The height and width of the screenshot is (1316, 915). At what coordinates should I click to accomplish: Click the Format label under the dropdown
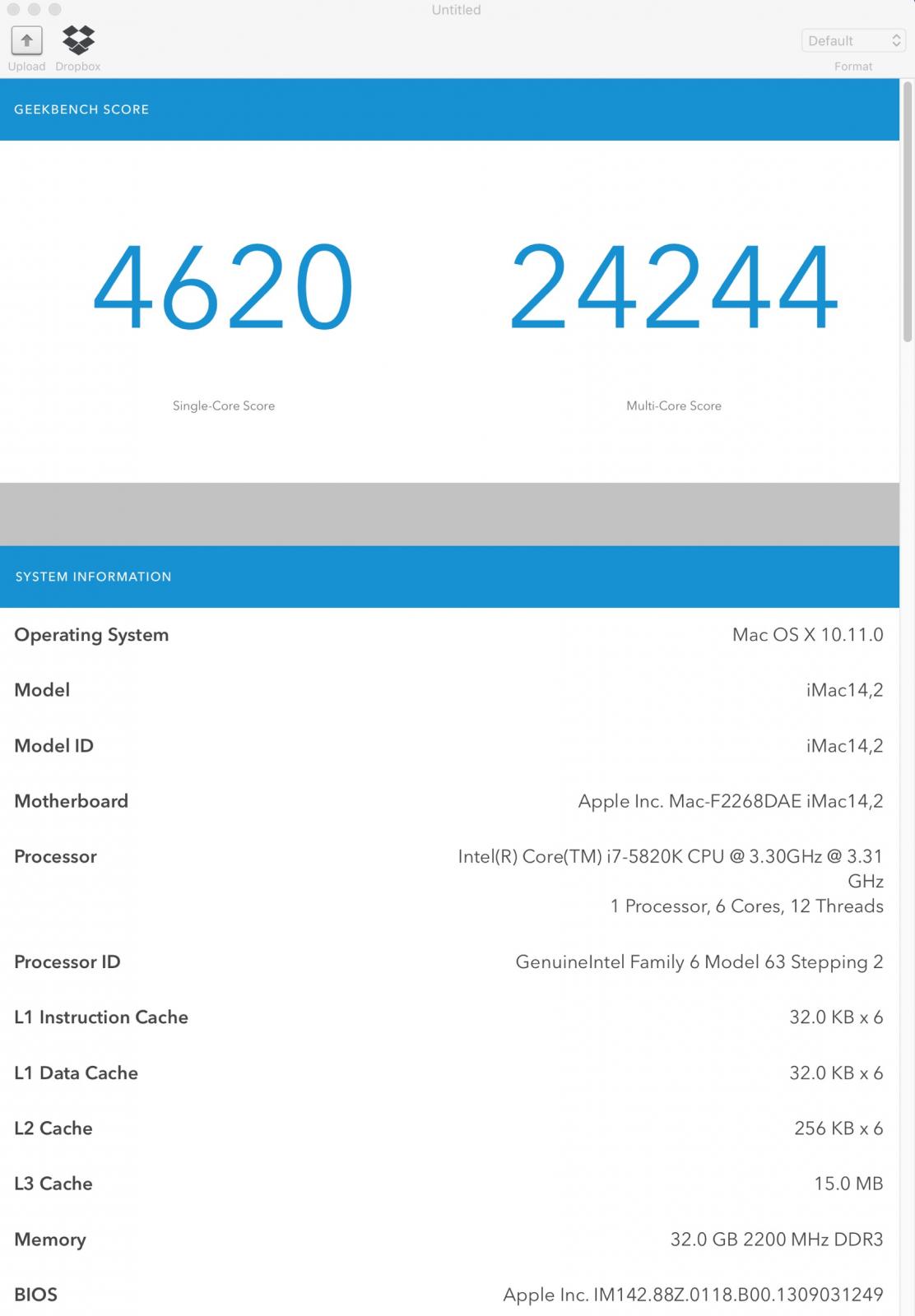pyautogui.click(x=853, y=67)
